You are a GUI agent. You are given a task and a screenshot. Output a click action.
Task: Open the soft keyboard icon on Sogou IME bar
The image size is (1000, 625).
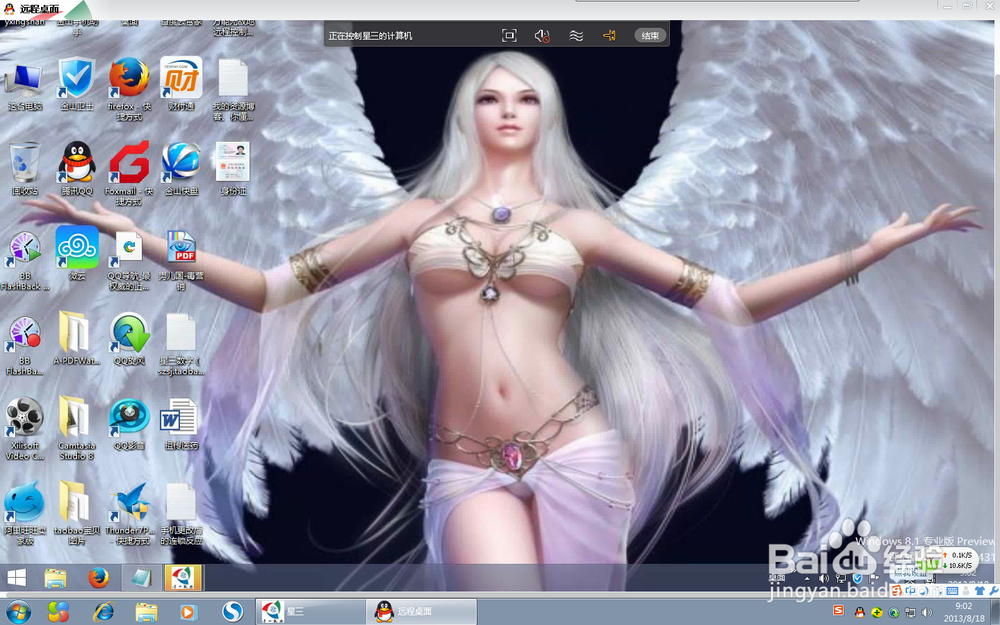952,591
